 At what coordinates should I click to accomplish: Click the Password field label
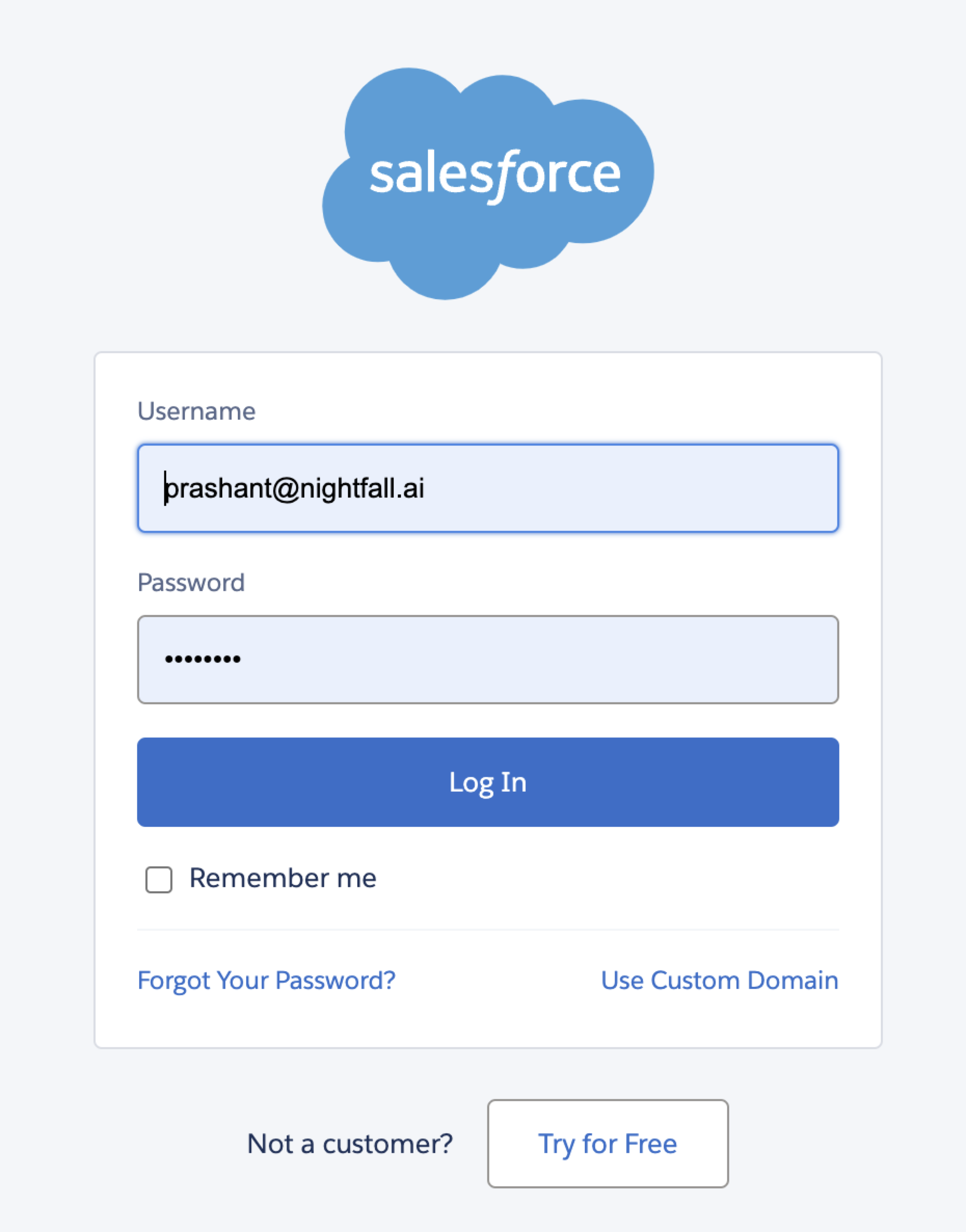tap(191, 583)
